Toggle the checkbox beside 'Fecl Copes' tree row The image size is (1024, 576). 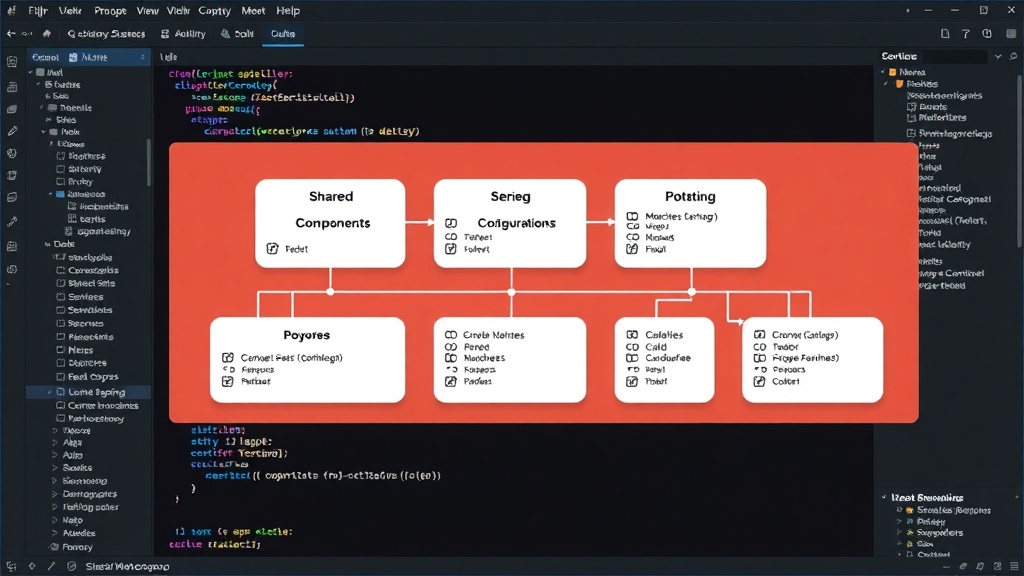tap(61, 377)
